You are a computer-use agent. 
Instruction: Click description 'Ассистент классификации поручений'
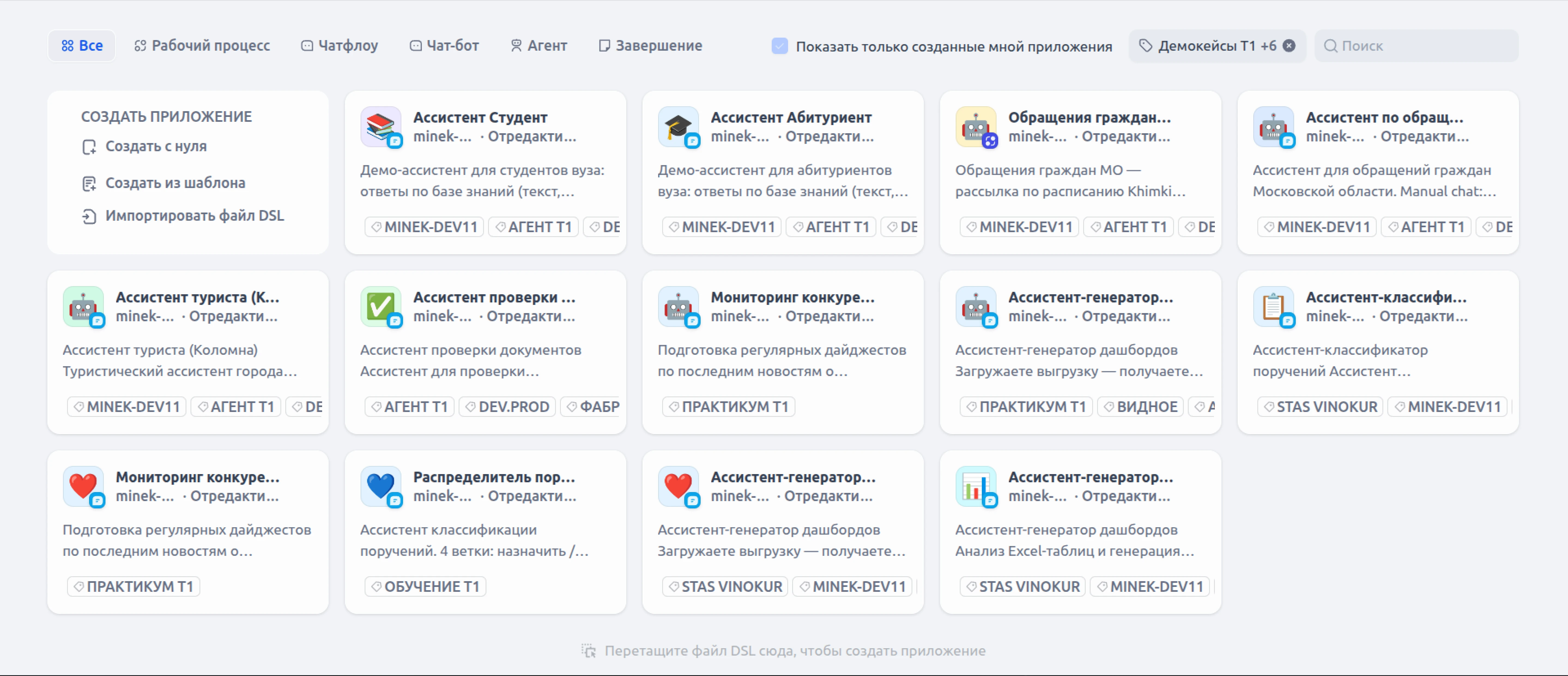tap(474, 540)
